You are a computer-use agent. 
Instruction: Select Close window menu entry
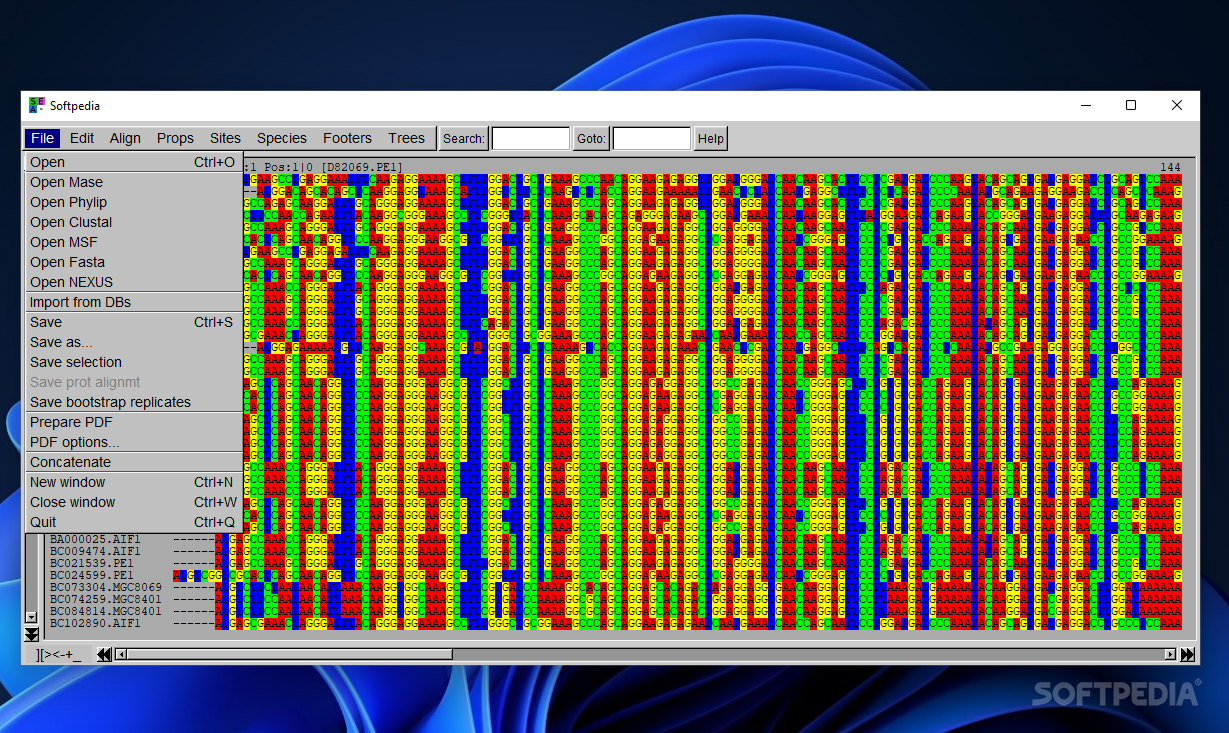click(134, 502)
